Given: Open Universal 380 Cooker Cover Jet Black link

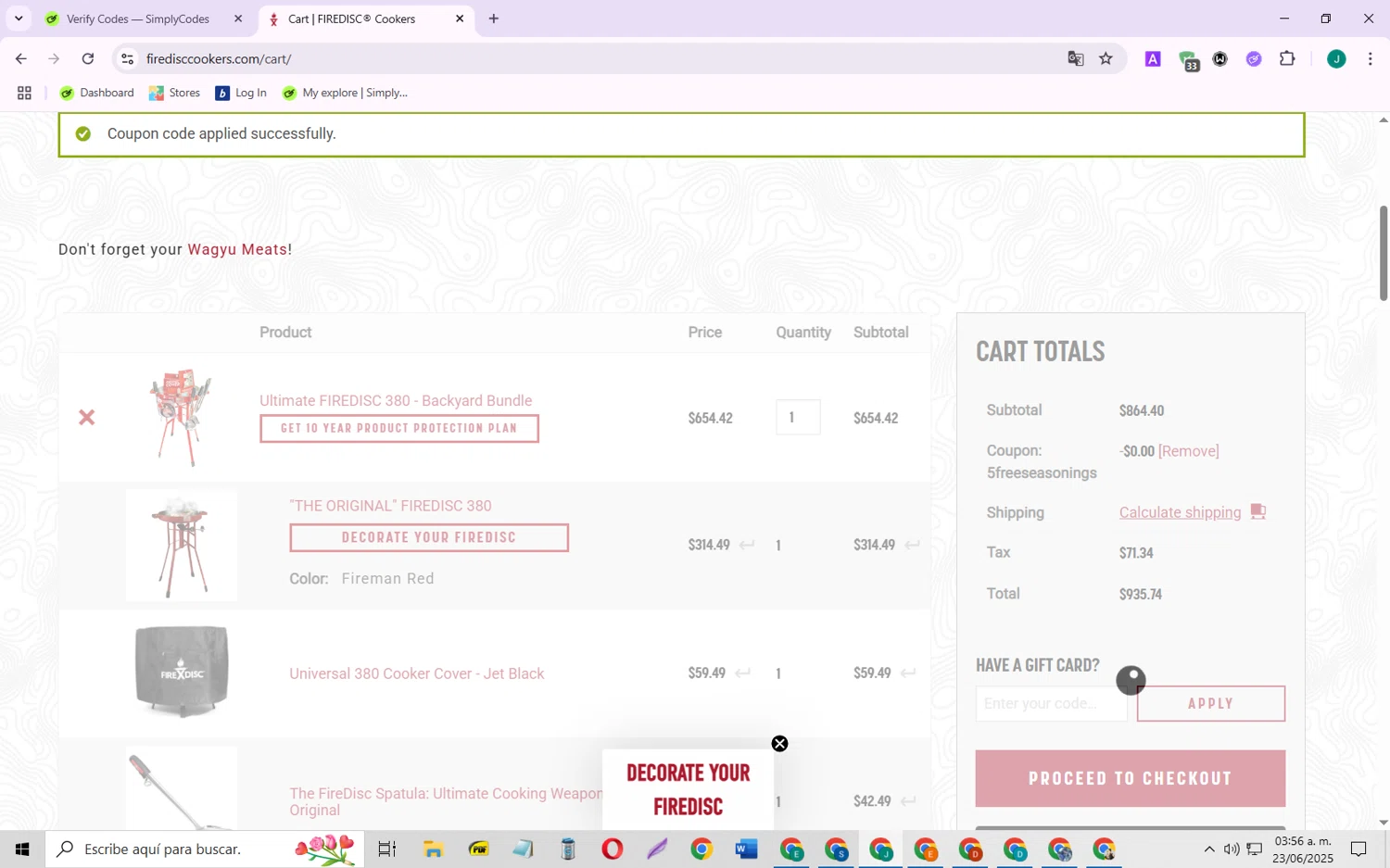Looking at the screenshot, I should pos(417,673).
